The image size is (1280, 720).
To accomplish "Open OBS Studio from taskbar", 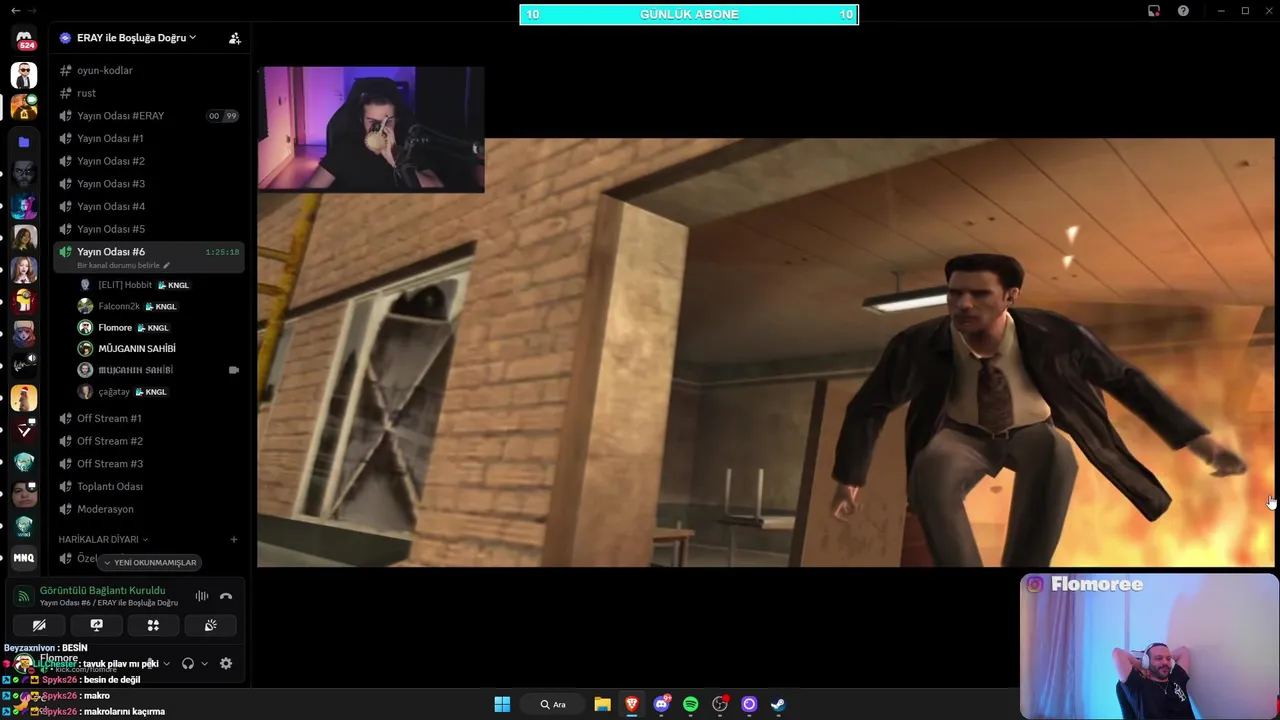I will pyautogui.click(x=720, y=704).
